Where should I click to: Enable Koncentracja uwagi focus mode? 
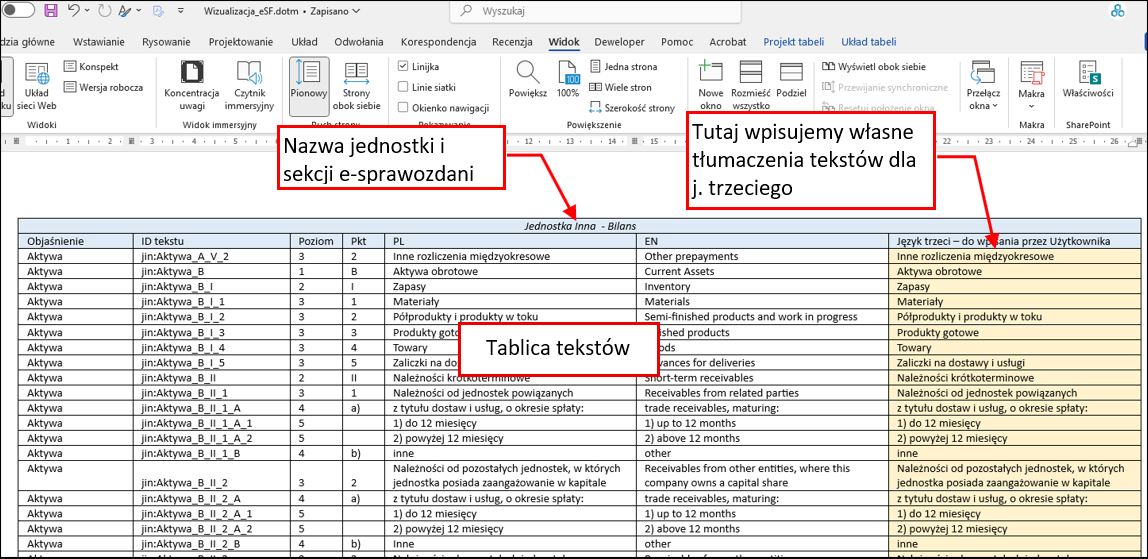click(x=192, y=87)
